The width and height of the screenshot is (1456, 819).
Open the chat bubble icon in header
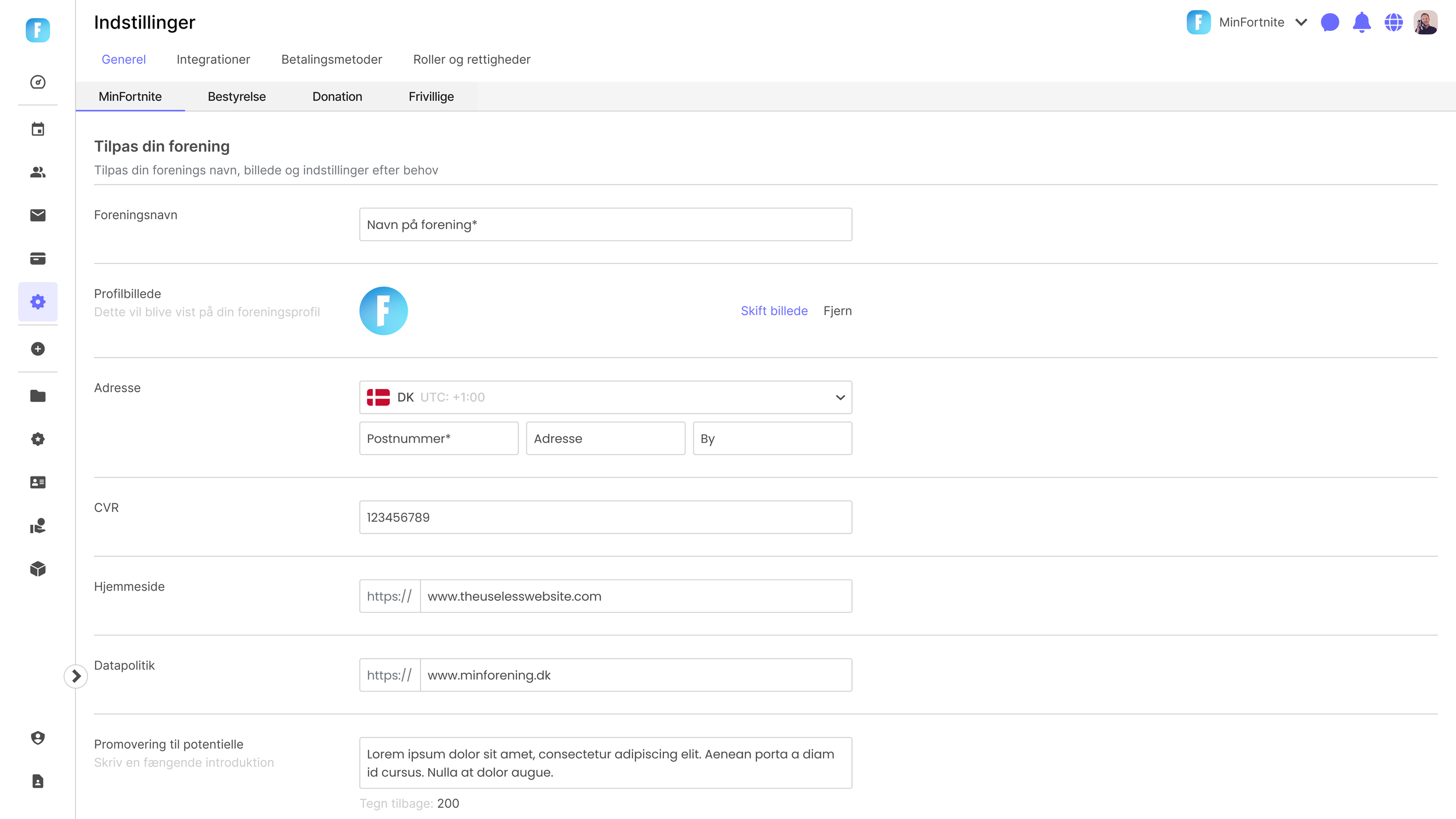coord(1330,23)
